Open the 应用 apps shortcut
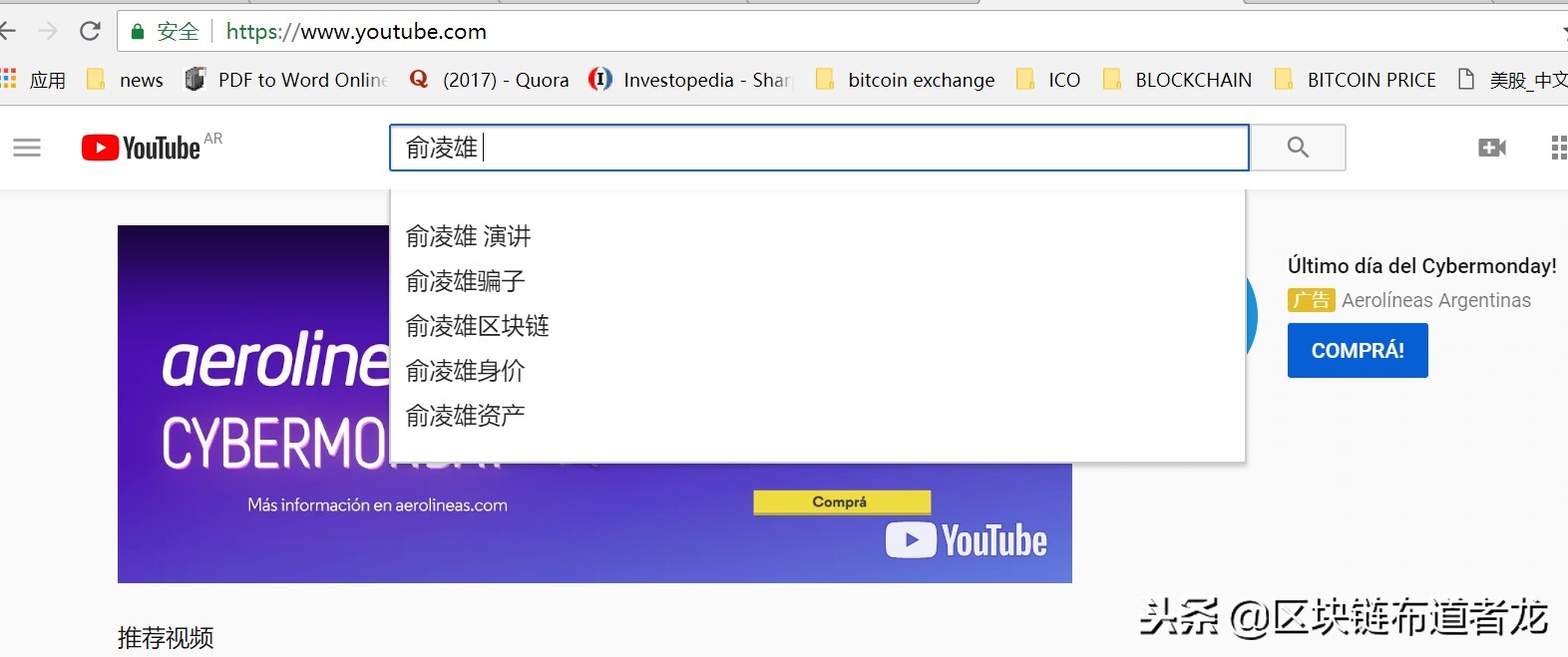 (34, 80)
